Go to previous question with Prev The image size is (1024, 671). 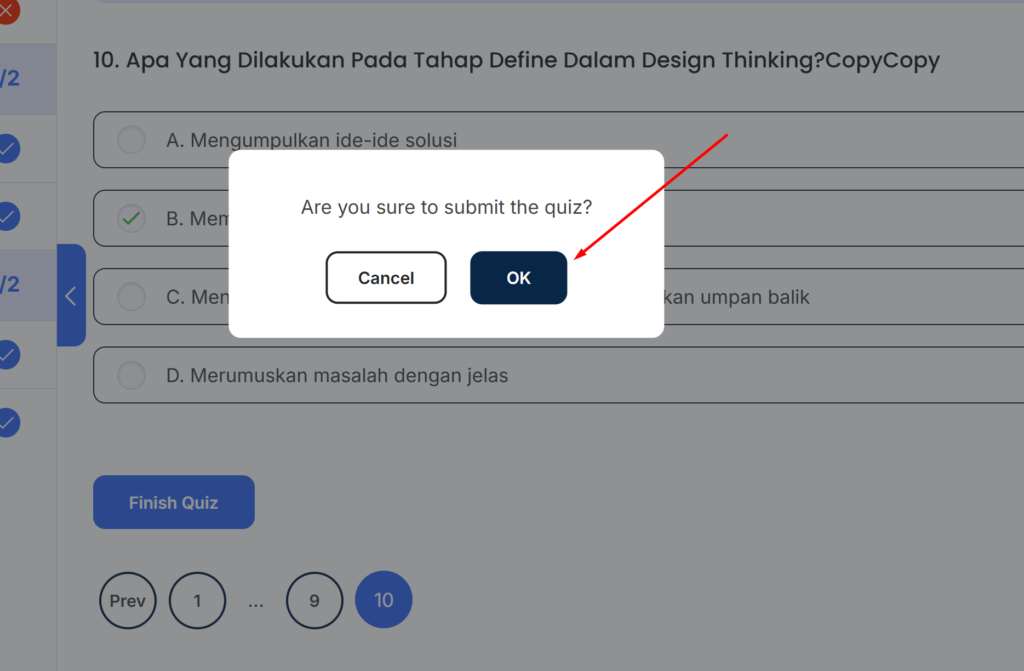coord(127,600)
